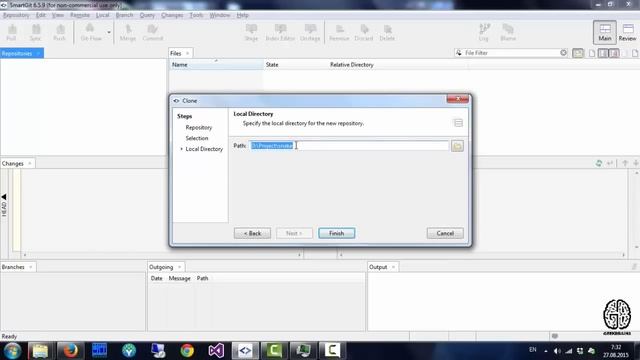640x360 pixels.
Task: Open Visual Studio from the taskbar
Action: click(216, 351)
